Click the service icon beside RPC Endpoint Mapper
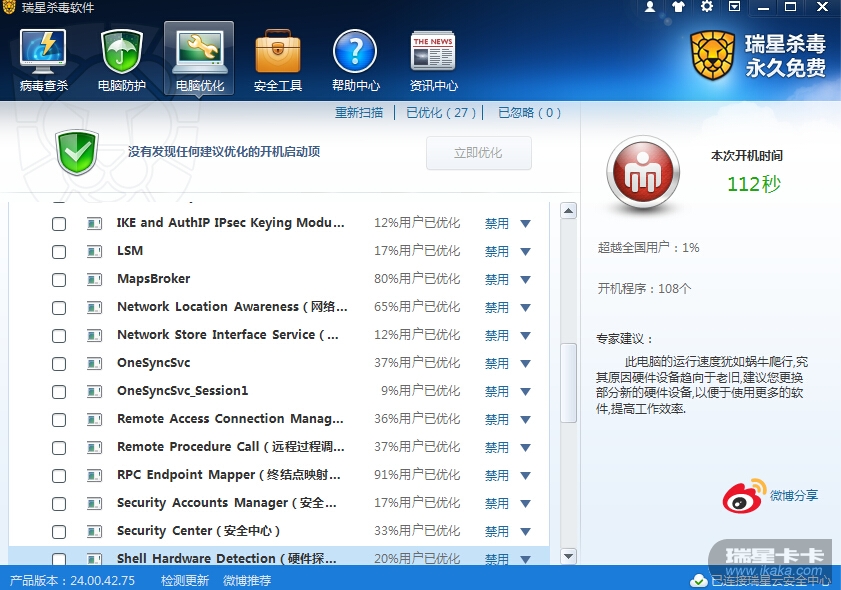 pos(94,475)
